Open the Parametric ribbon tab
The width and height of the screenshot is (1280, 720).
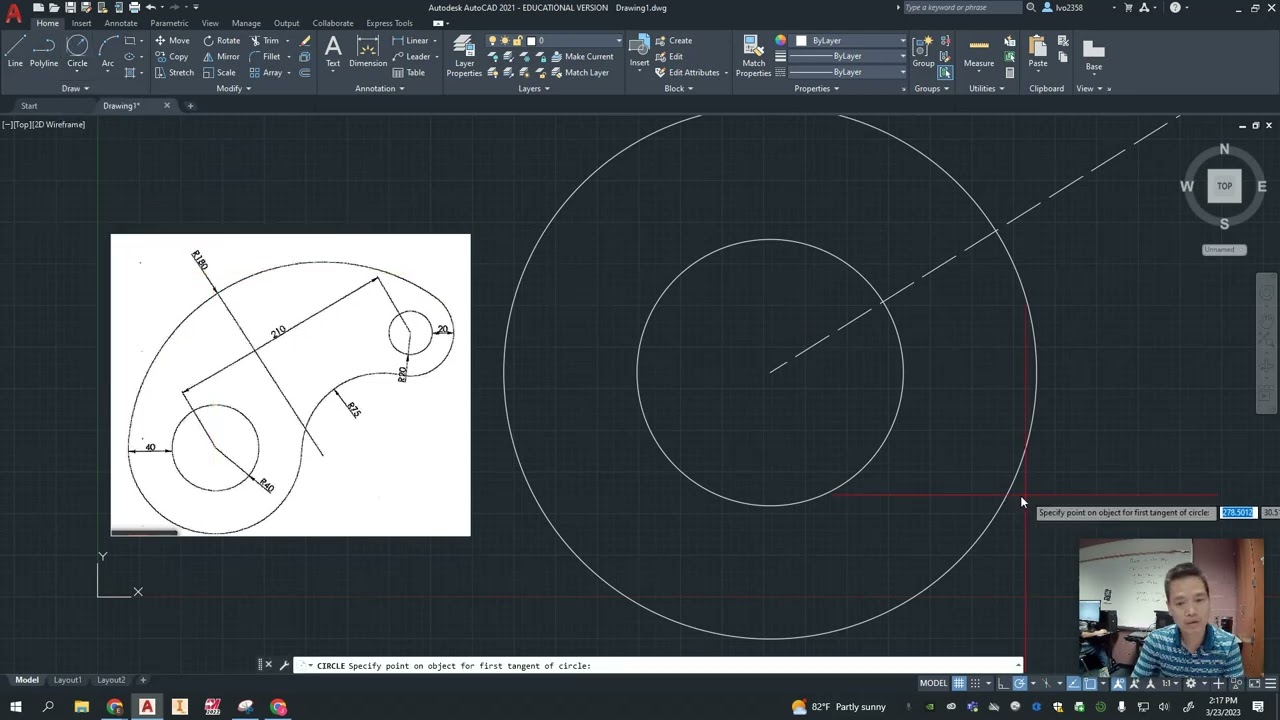[x=169, y=23]
